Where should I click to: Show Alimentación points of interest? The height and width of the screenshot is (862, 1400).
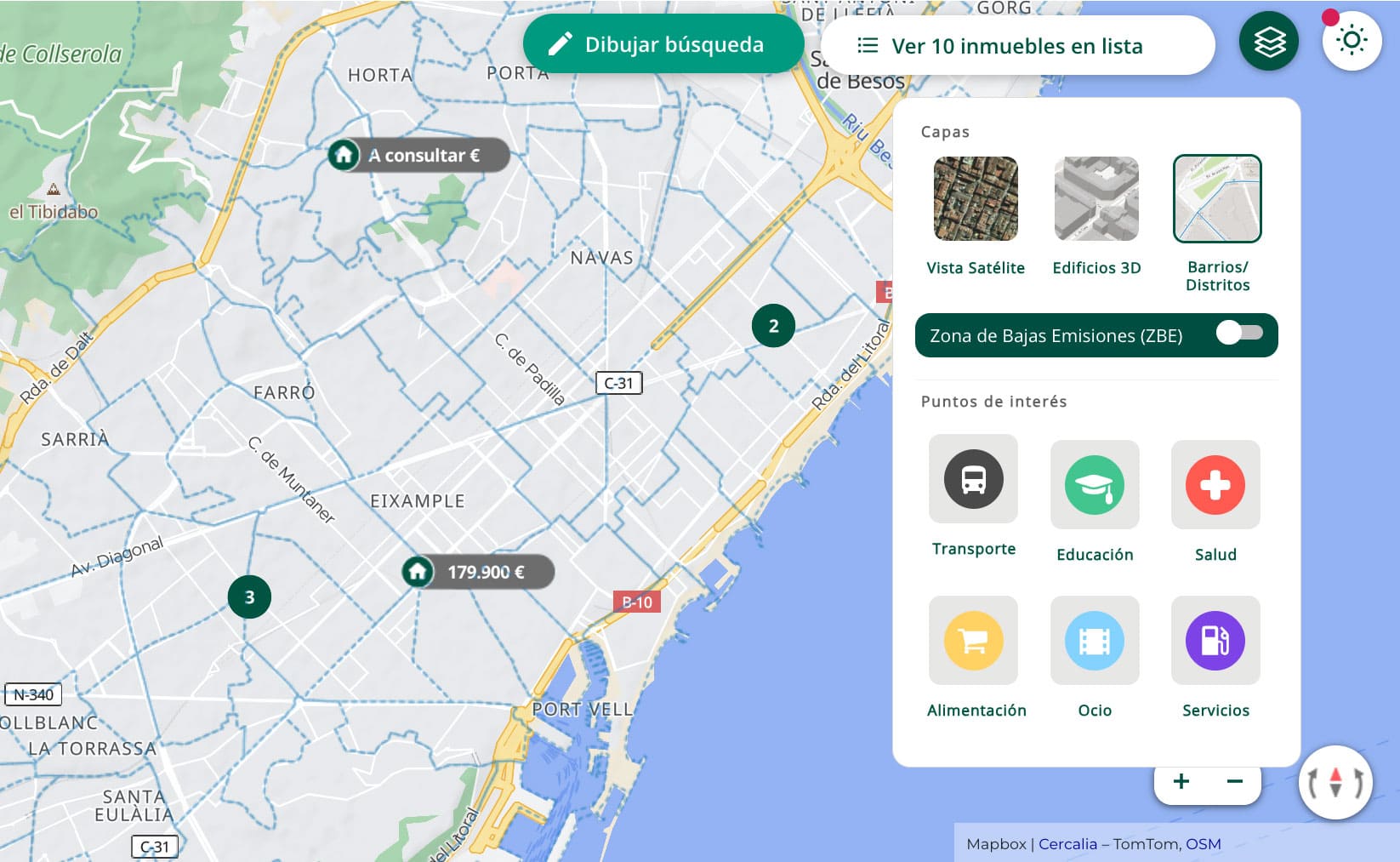click(973, 641)
